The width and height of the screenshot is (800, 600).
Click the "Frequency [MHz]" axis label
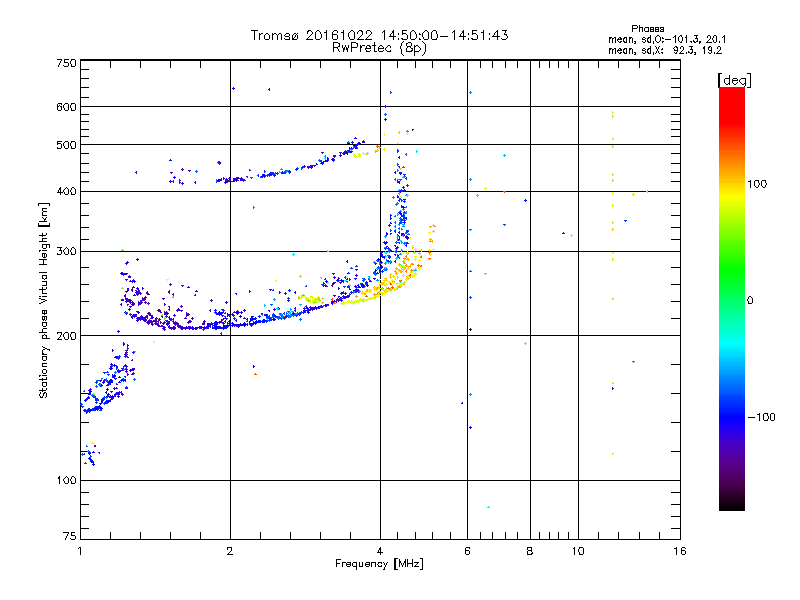379,563
